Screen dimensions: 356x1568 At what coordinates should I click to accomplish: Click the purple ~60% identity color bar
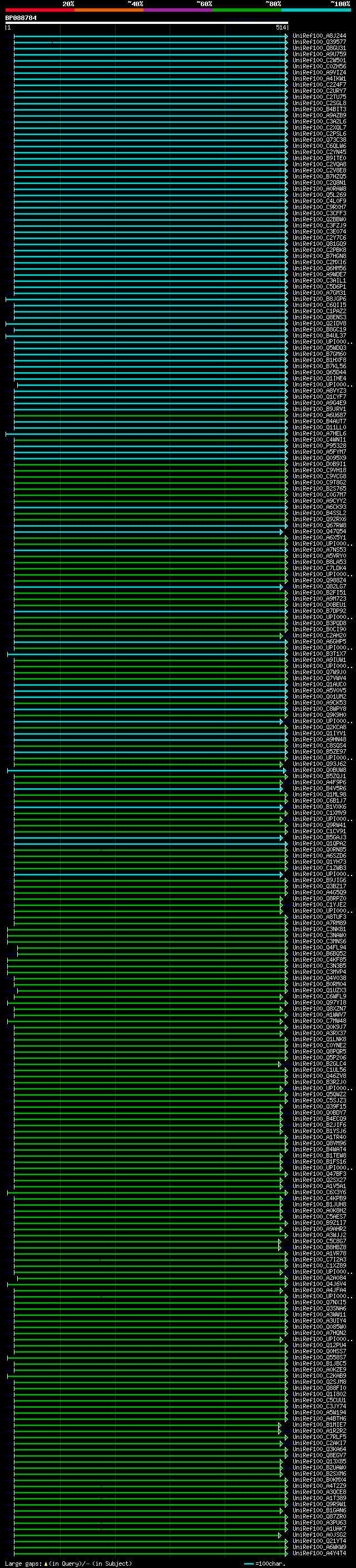(177, 10)
